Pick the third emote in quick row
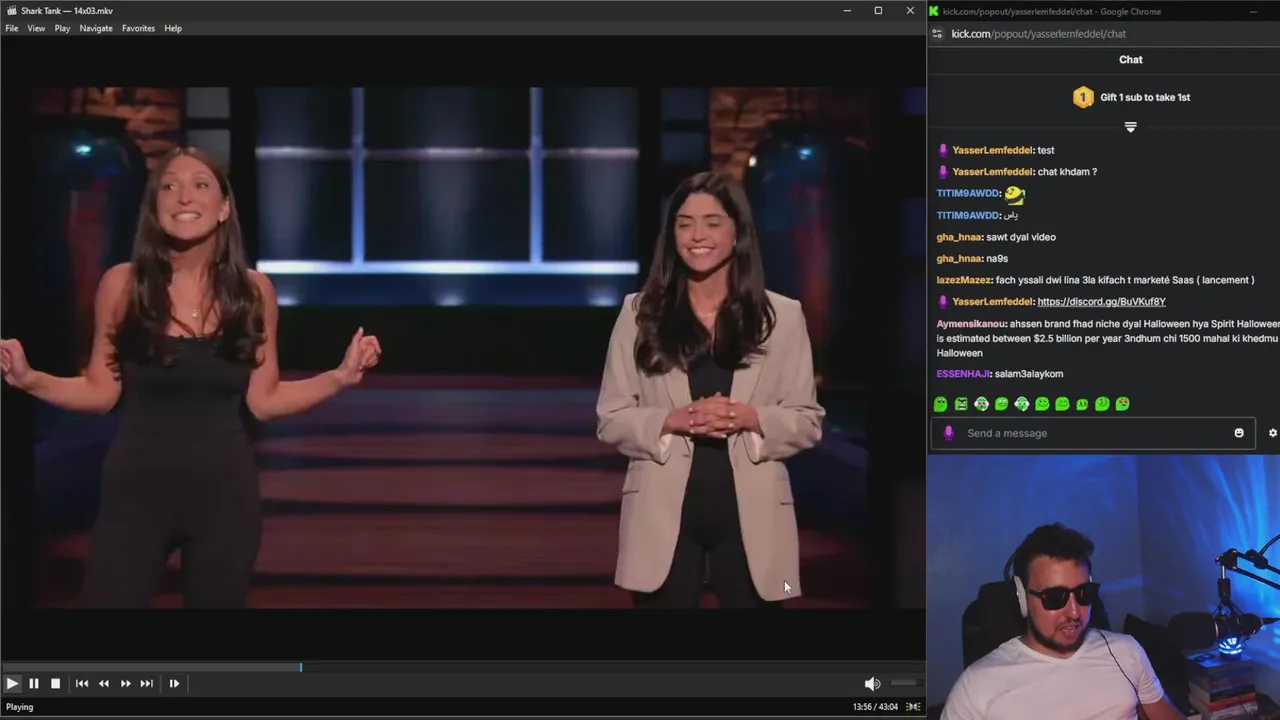Image resolution: width=1280 pixels, height=720 pixels. [x=981, y=404]
